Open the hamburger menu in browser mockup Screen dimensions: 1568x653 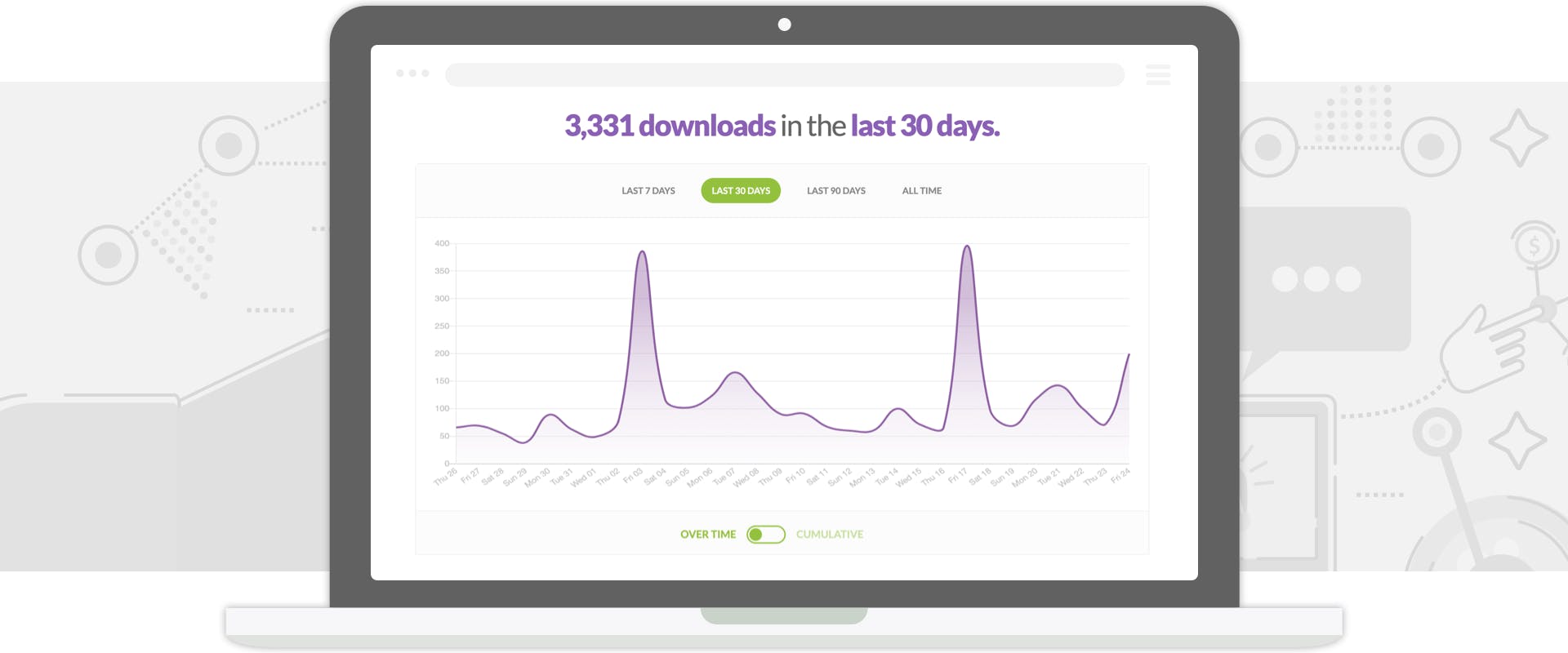(x=1157, y=74)
